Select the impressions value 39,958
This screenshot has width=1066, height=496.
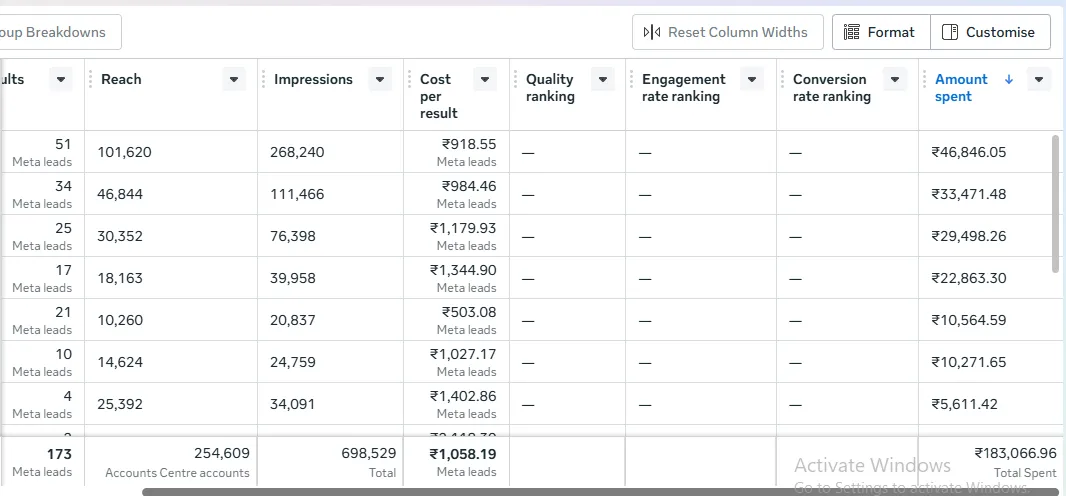point(293,279)
